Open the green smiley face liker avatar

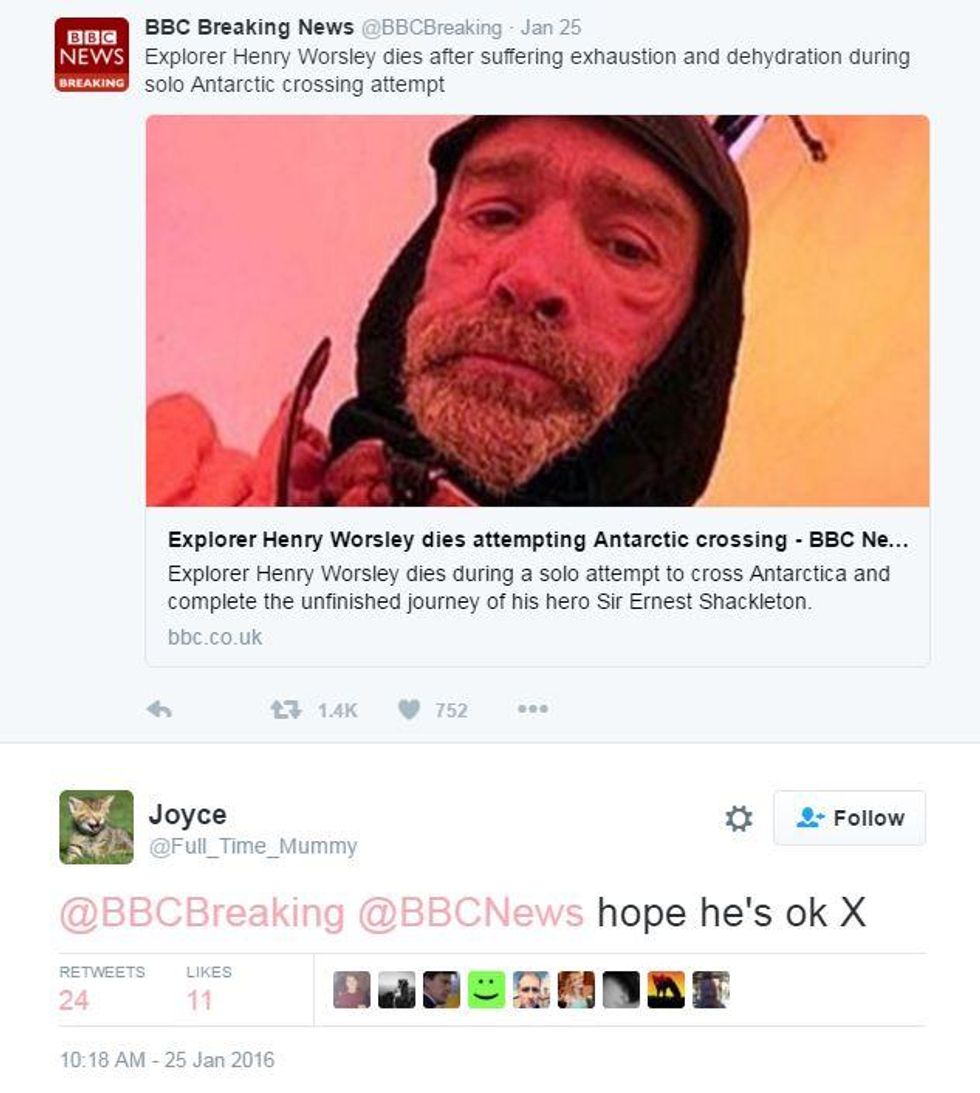486,990
